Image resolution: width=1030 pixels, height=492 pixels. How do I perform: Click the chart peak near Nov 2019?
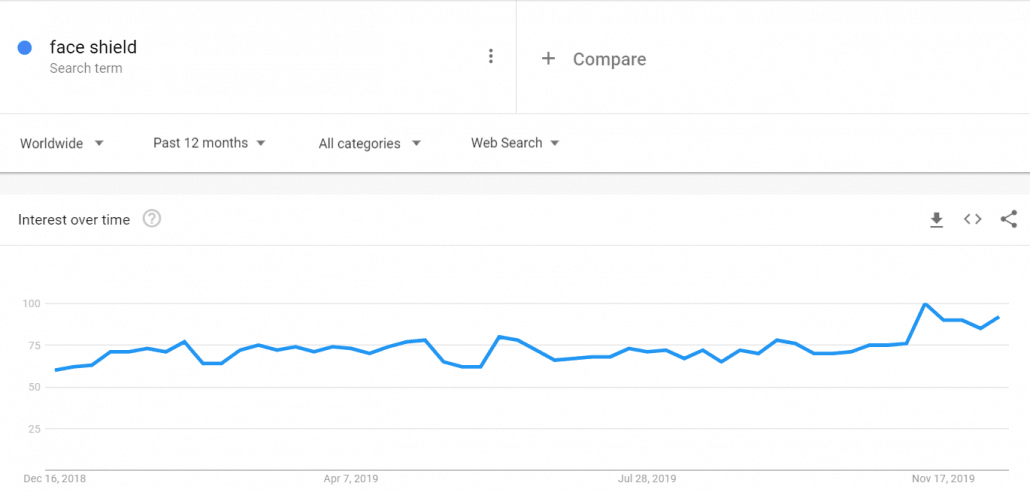point(926,304)
